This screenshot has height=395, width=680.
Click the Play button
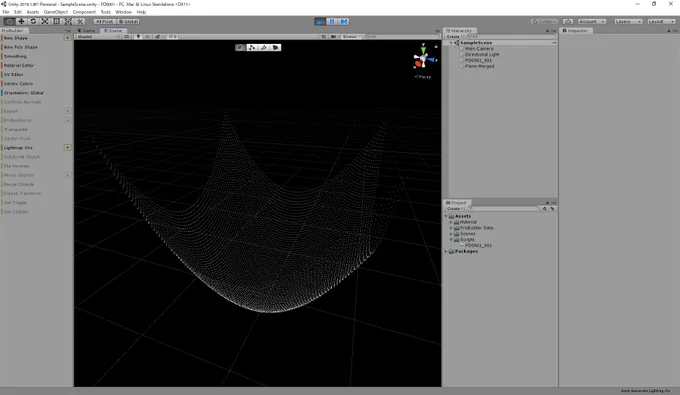point(320,21)
